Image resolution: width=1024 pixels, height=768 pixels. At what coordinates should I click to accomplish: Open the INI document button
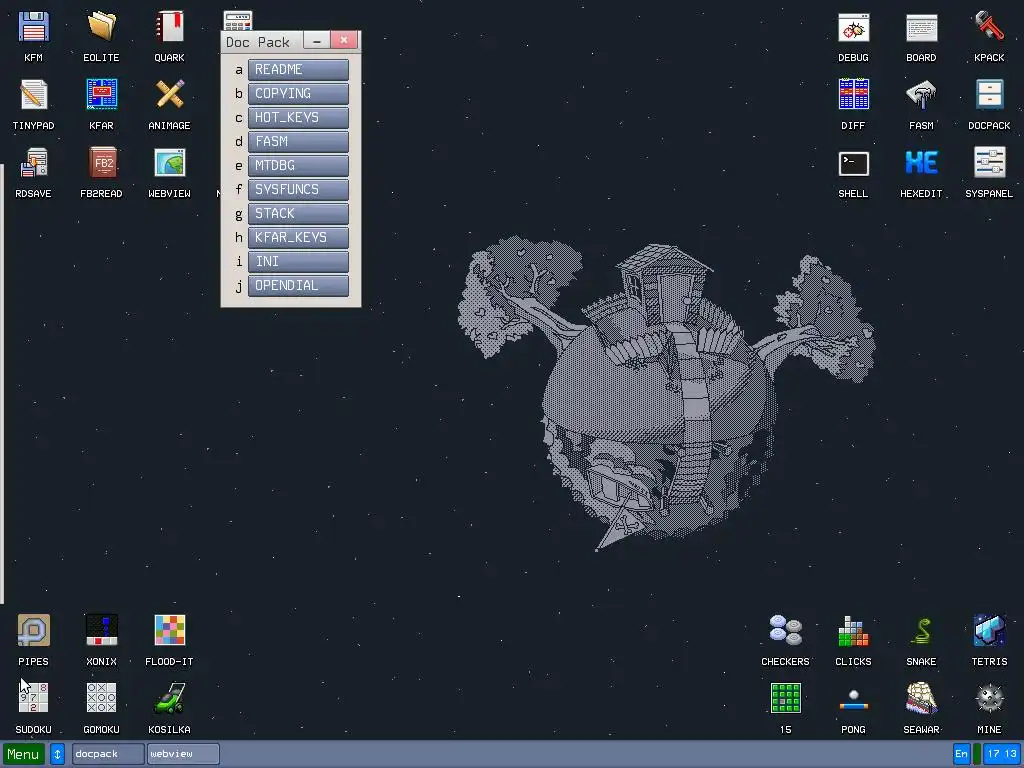click(298, 262)
